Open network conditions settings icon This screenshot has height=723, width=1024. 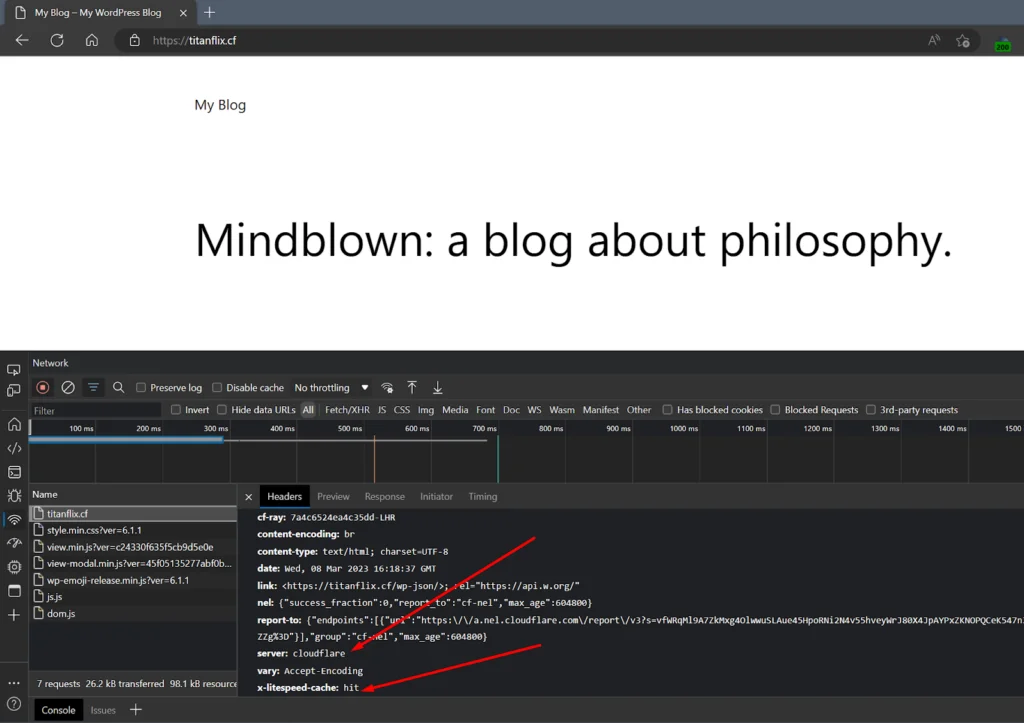[387, 387]
